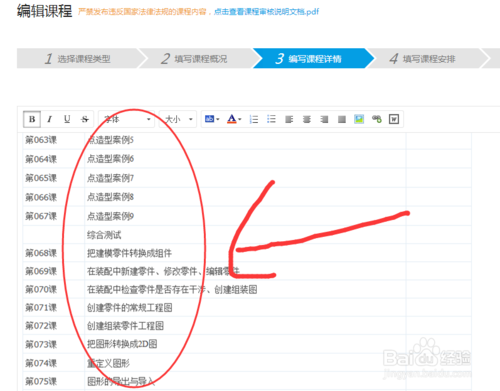
Task: Click table cell 第070课
Action: pos(41,289)
